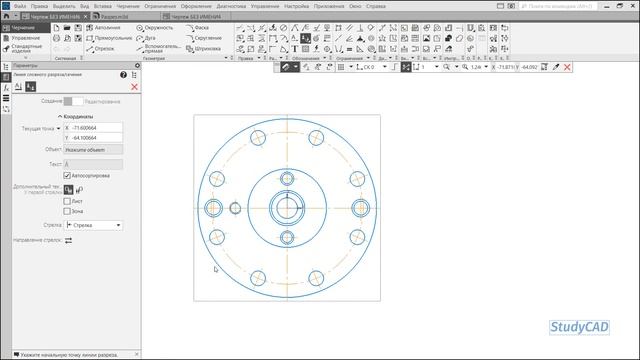Select the Окружность (circle) tool
Screen dimensions: 640x360
coord(155,28)
